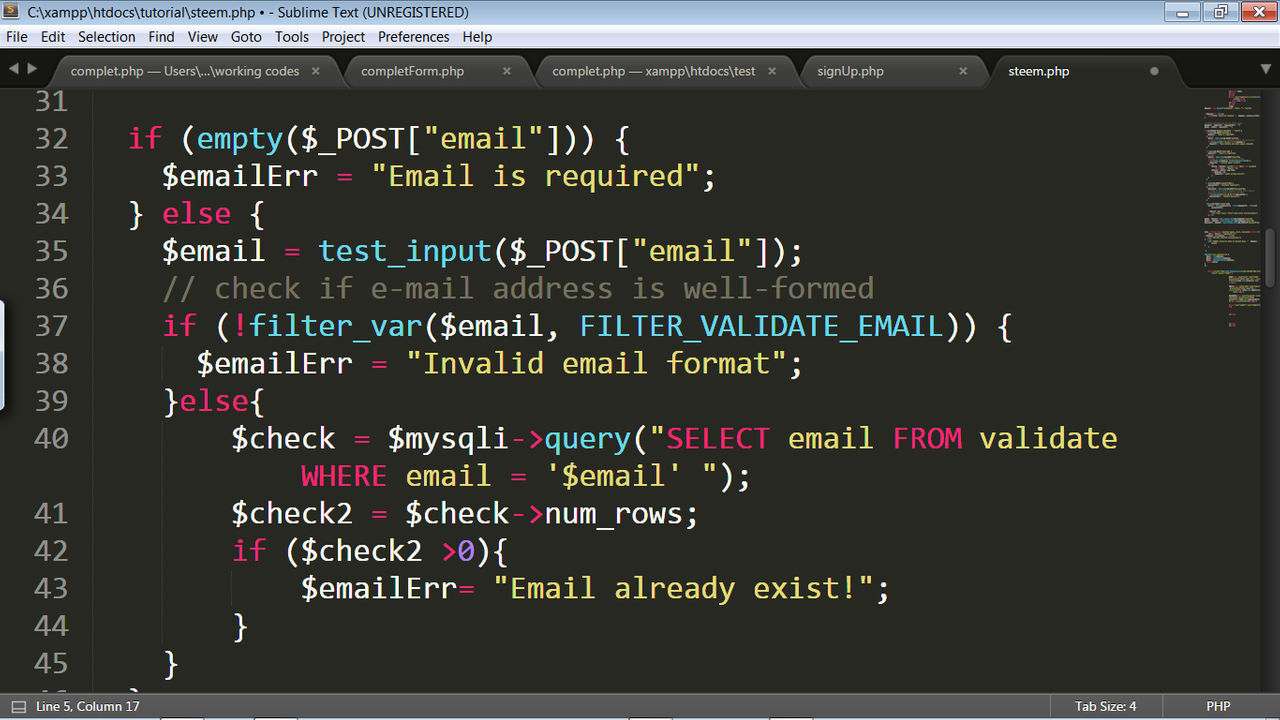The height and width of the screenshot is (720, 1280).
Task: Open the Goto menu
Action: click(x=246, y=36)
